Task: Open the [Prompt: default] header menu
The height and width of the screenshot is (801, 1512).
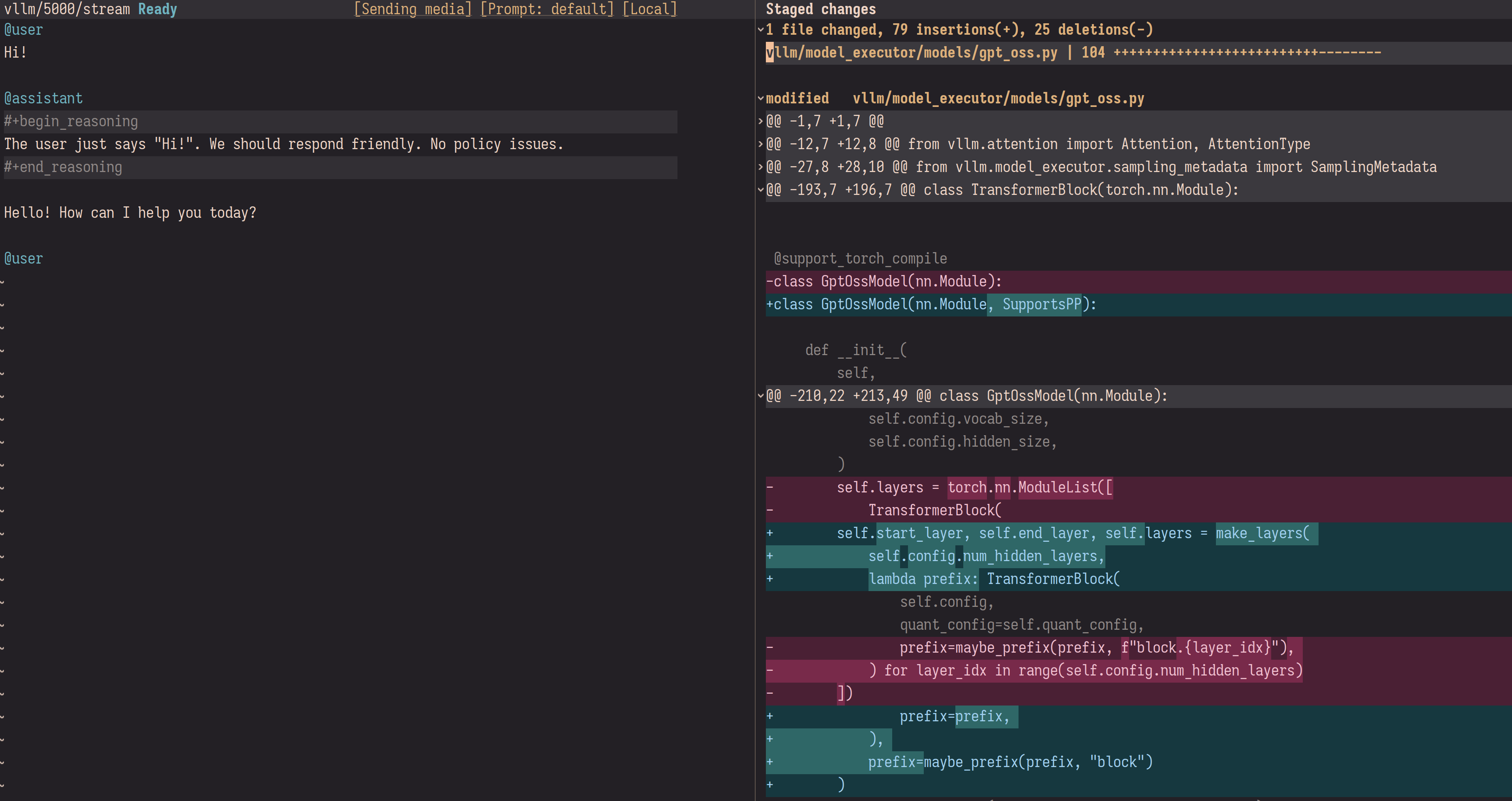Action: [x=546, y=9]
